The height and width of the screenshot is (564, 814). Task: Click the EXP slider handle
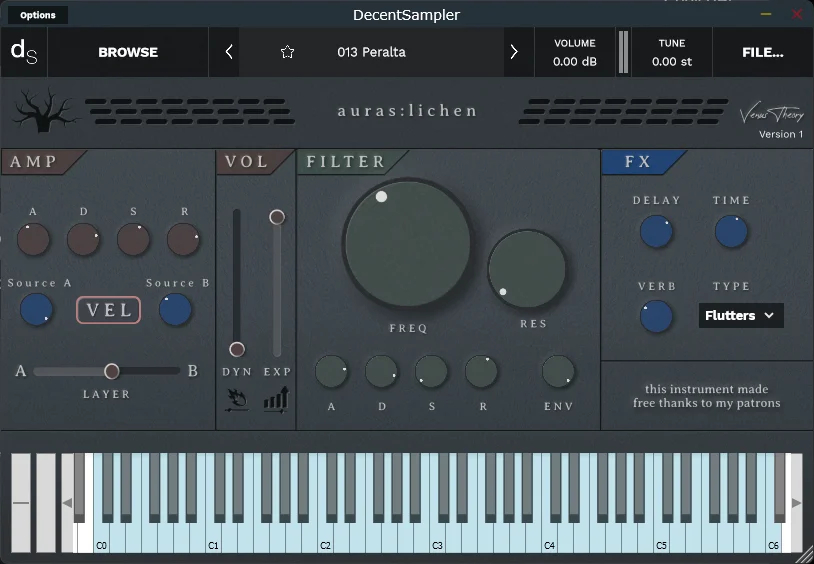coord(277,217)
